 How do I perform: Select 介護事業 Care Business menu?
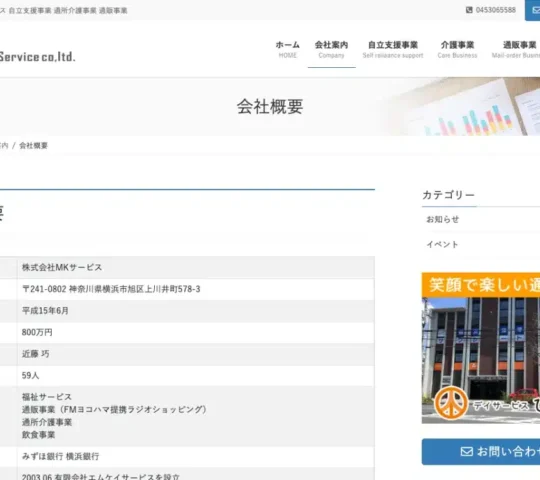(x=457, y=50)
